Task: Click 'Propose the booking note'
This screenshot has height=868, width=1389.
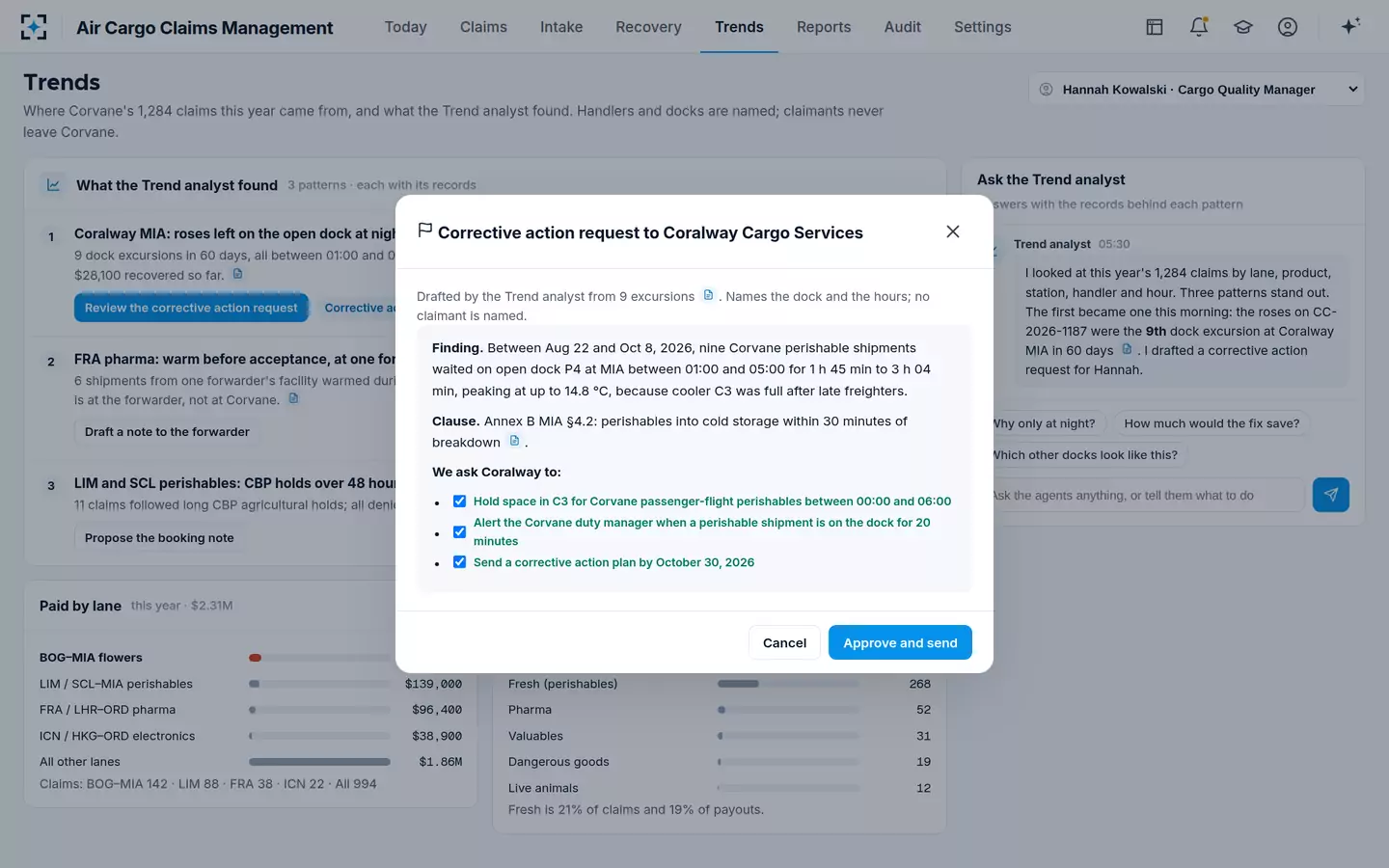Action: click(x=159, y=537)
